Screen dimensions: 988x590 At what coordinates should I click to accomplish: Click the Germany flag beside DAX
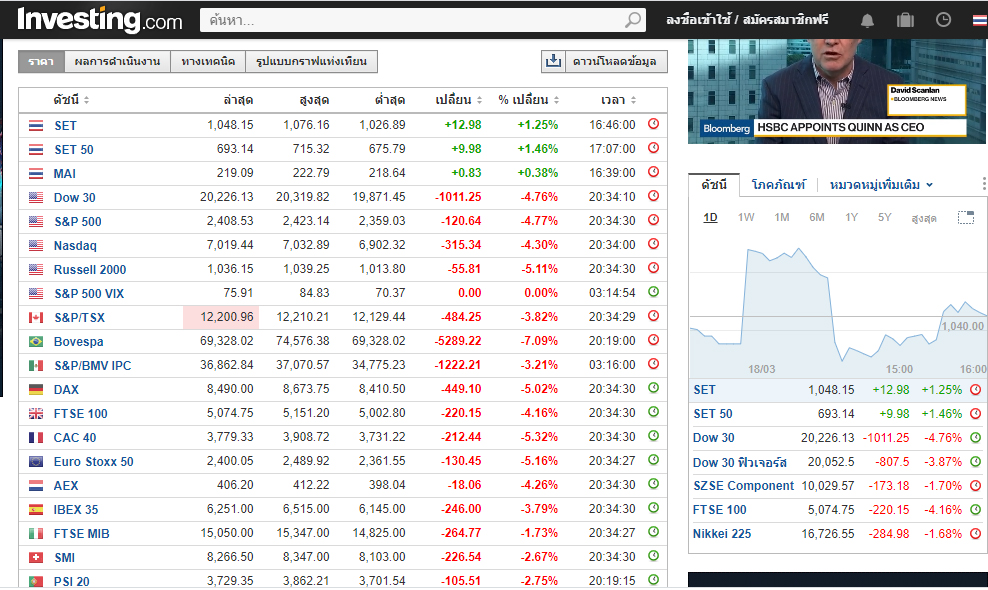pyautogui.click(x=36, y=390)
